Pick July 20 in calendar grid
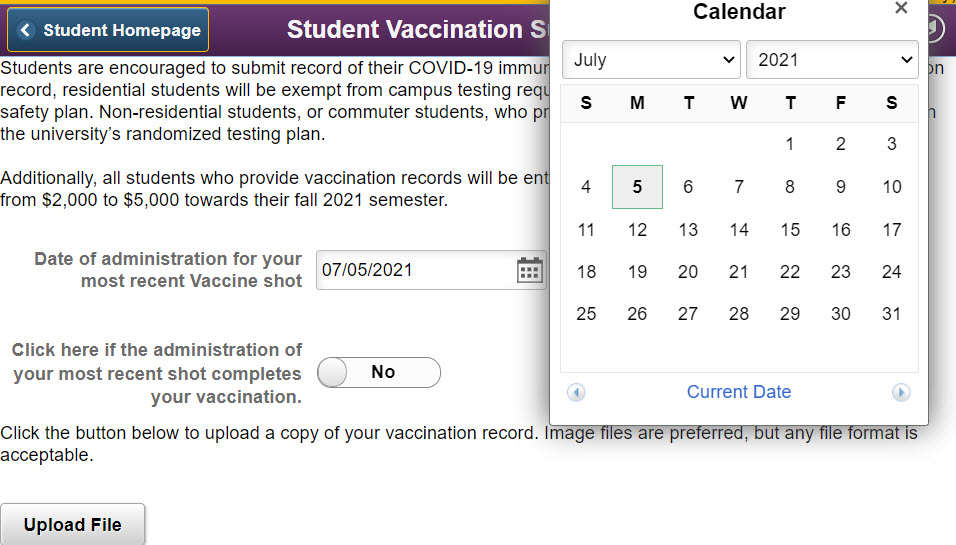This screenshot has width=956, height=545. [x=688, y=272]
